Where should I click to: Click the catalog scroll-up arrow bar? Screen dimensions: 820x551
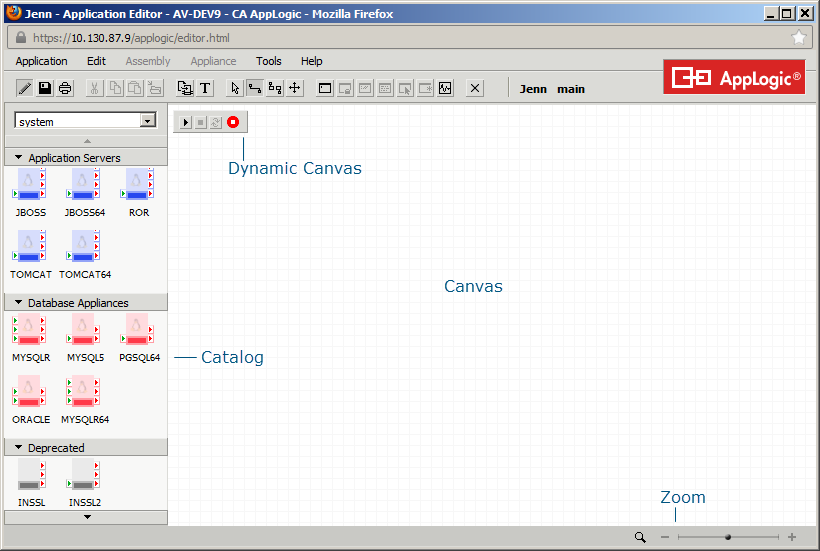(86, 141)
